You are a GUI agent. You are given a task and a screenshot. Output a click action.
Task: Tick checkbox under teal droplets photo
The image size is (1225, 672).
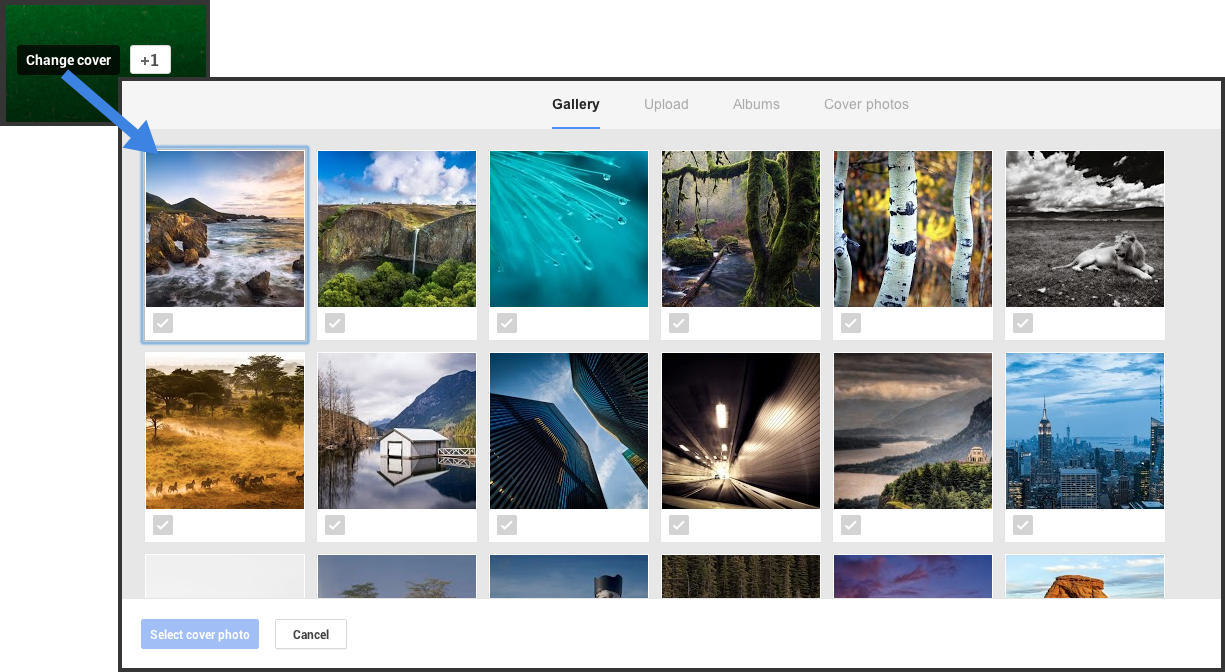507,323
